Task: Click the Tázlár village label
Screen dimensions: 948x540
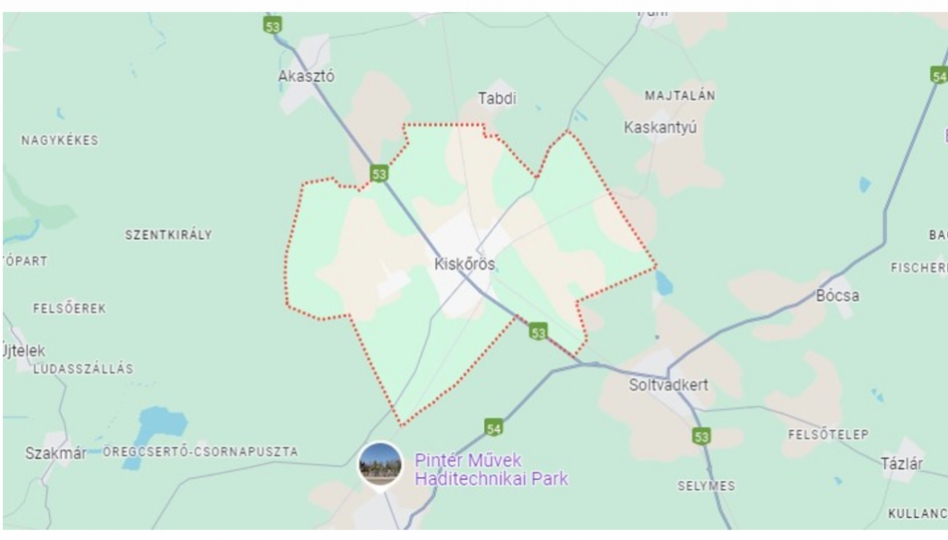Action: tap(901, 464)
